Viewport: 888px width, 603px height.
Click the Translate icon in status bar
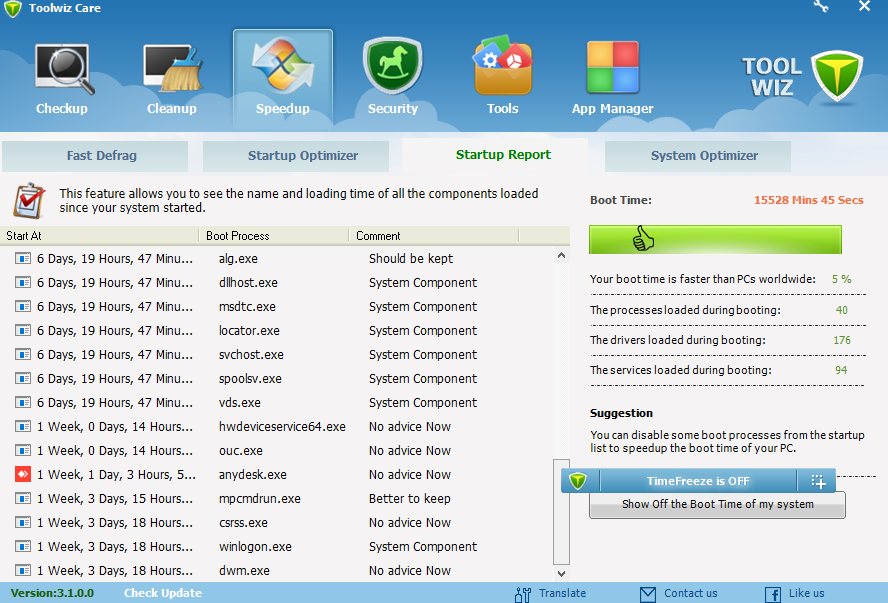click(523, 594)
